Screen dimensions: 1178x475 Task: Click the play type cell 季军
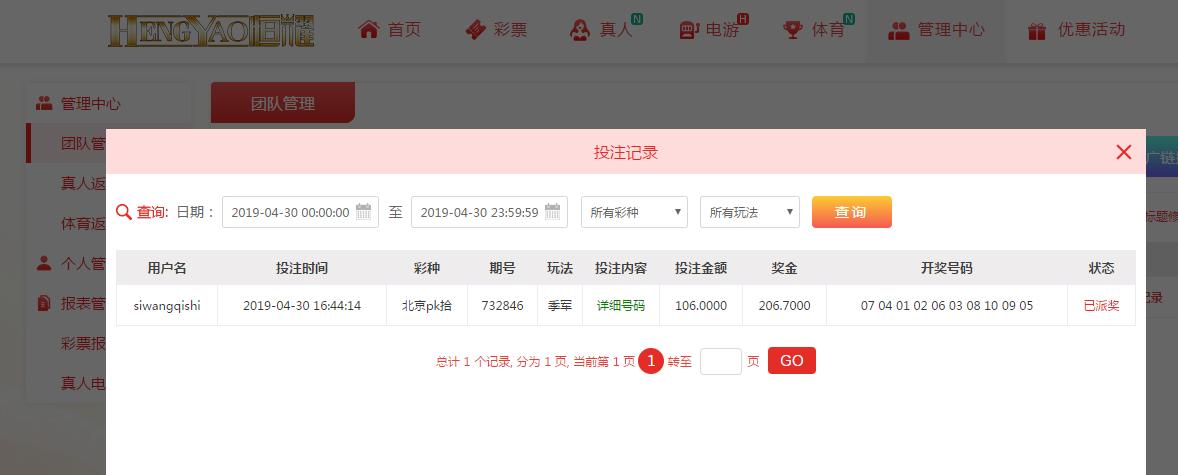(560, 306)
